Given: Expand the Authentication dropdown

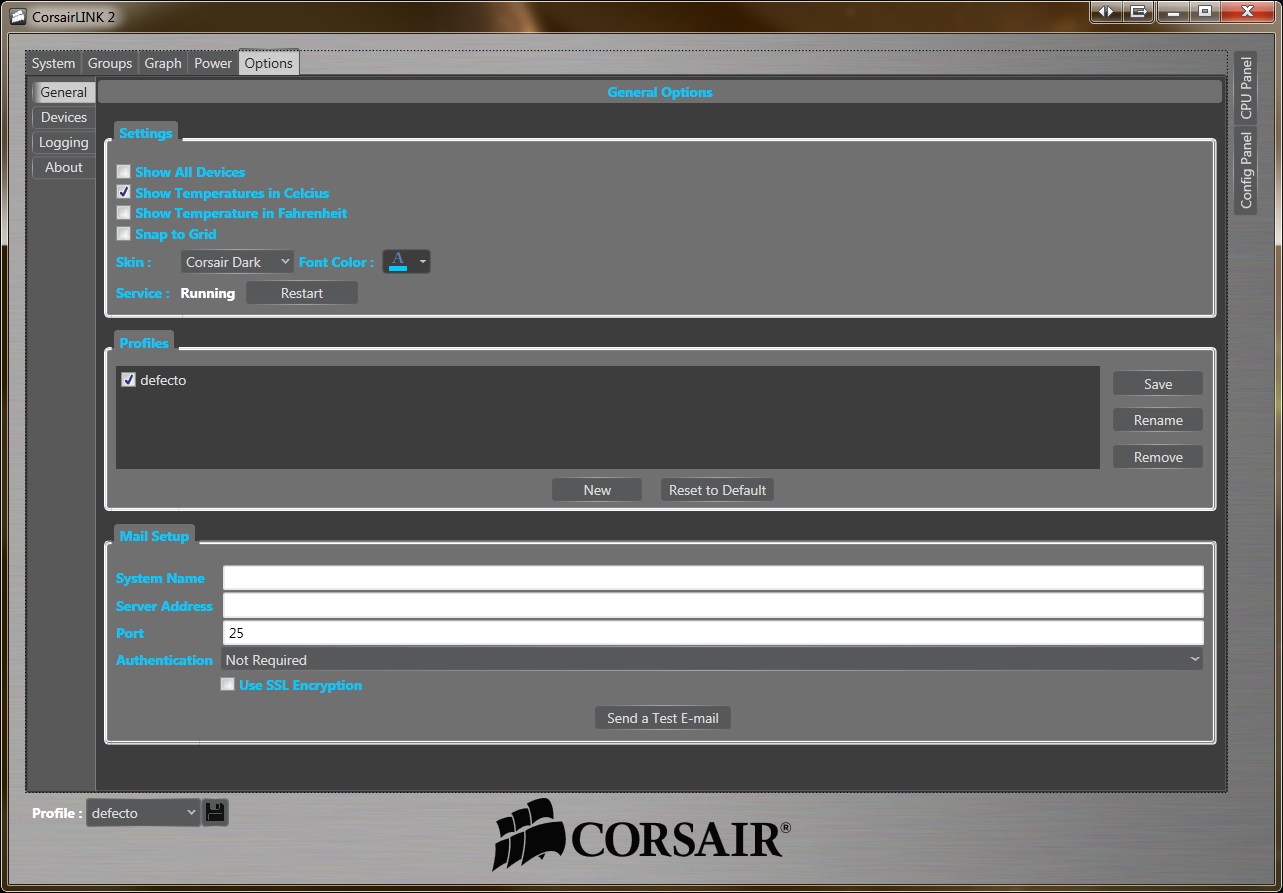Looking at the screenshot, I should 711,660.
